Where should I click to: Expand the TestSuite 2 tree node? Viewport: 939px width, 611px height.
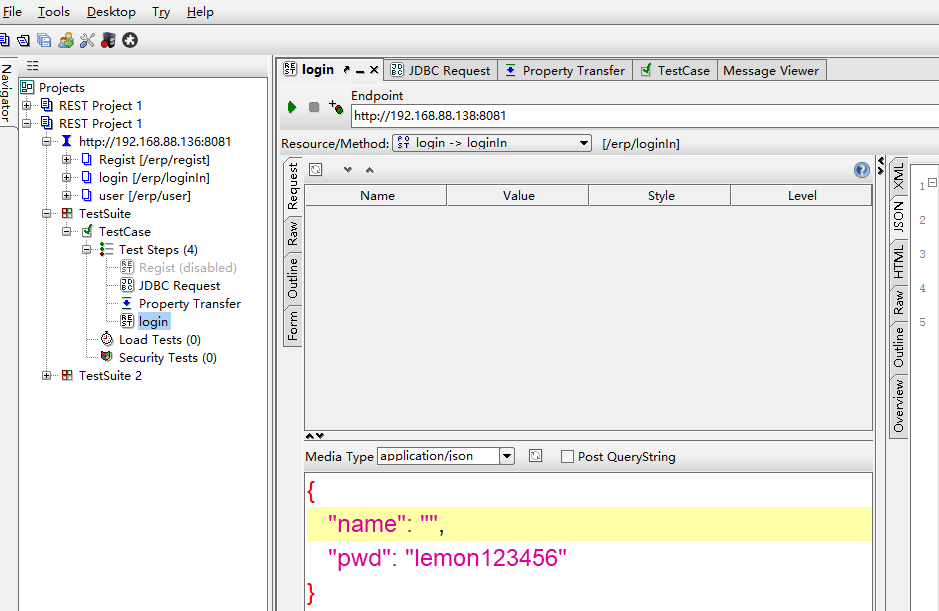[x=47, y=376]
